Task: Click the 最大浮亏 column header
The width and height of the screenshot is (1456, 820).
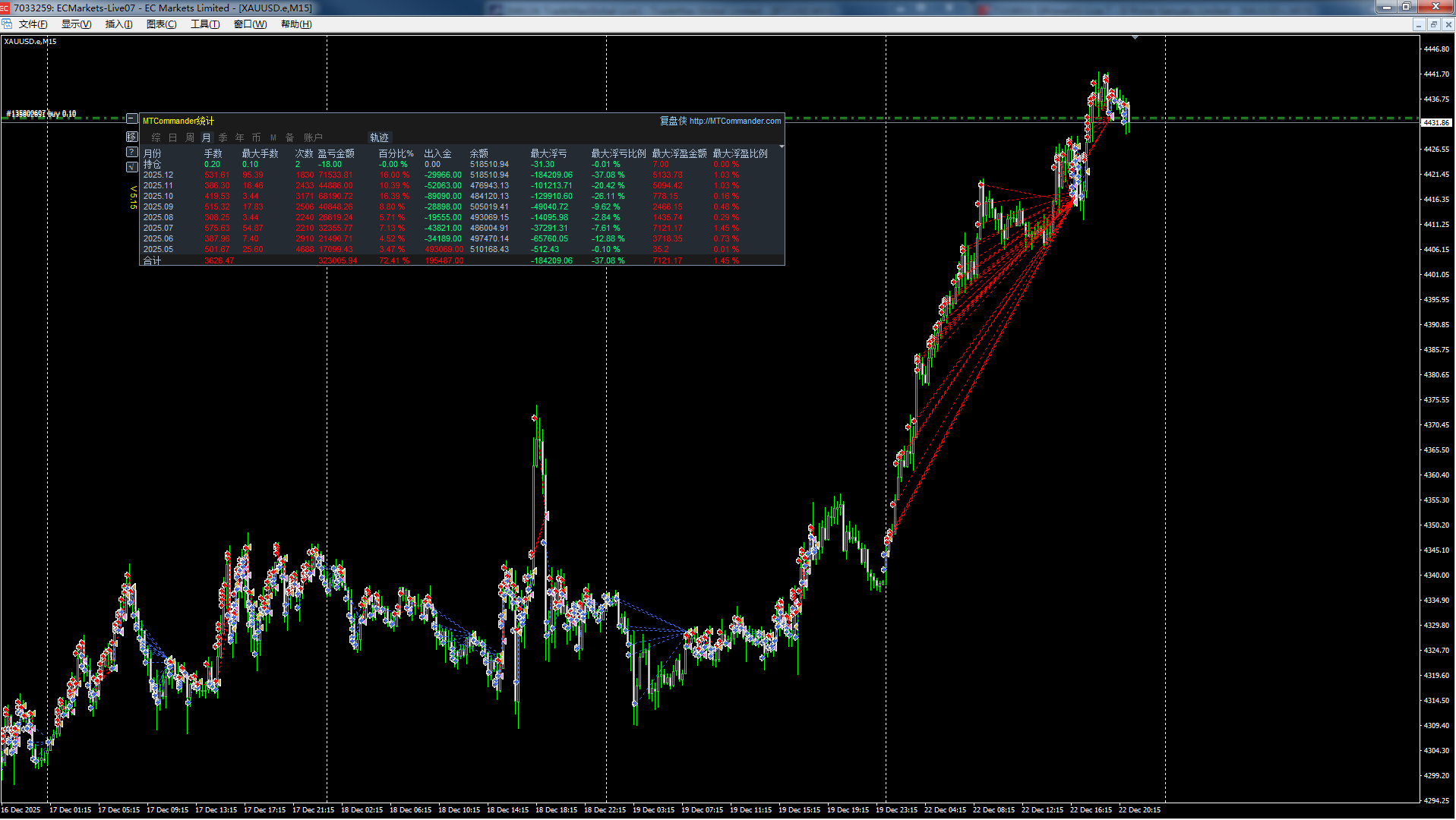Action: click(548, 153)
